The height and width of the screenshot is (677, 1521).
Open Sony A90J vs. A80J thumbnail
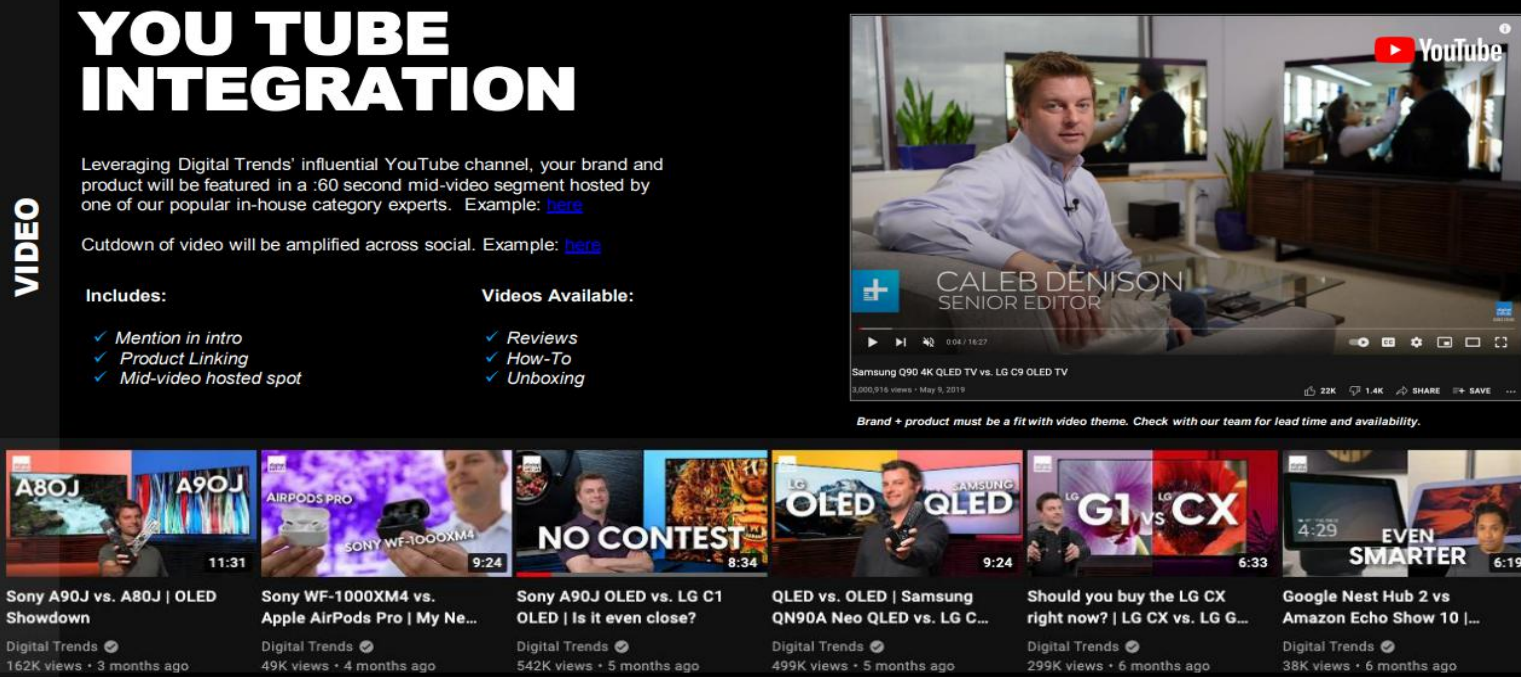(x=131, y=513)
